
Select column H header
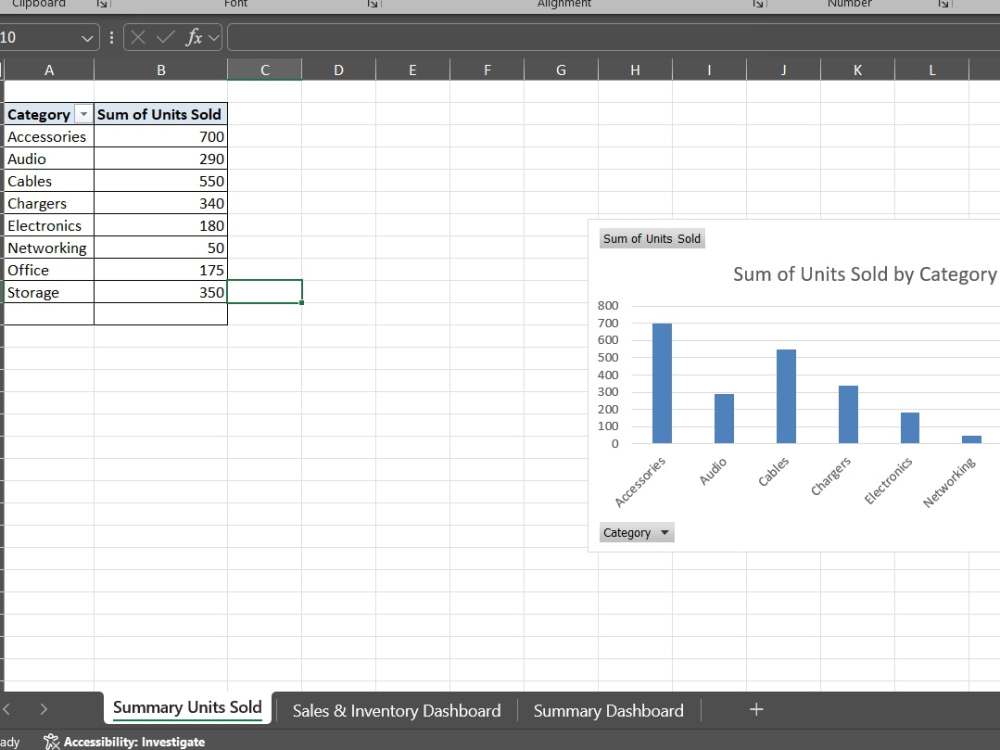click(635, 70)
